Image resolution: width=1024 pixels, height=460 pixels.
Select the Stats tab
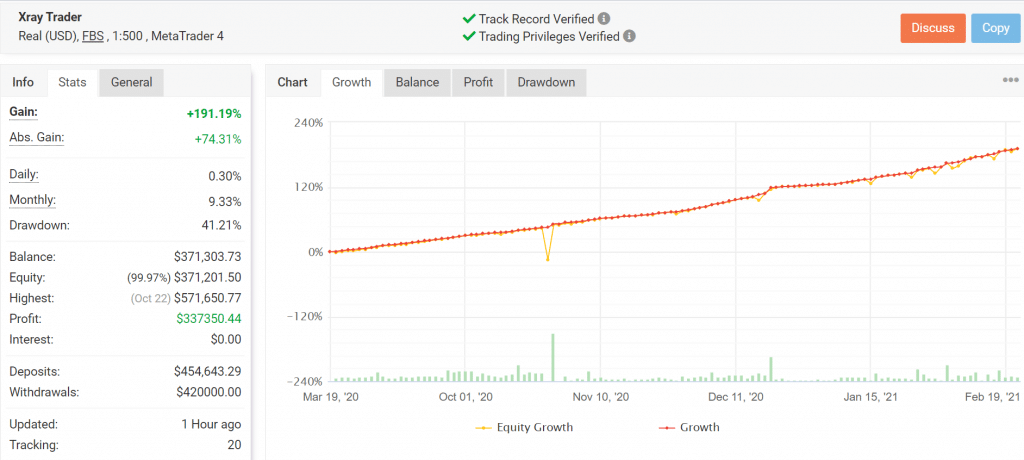click(x=73, y=82)
